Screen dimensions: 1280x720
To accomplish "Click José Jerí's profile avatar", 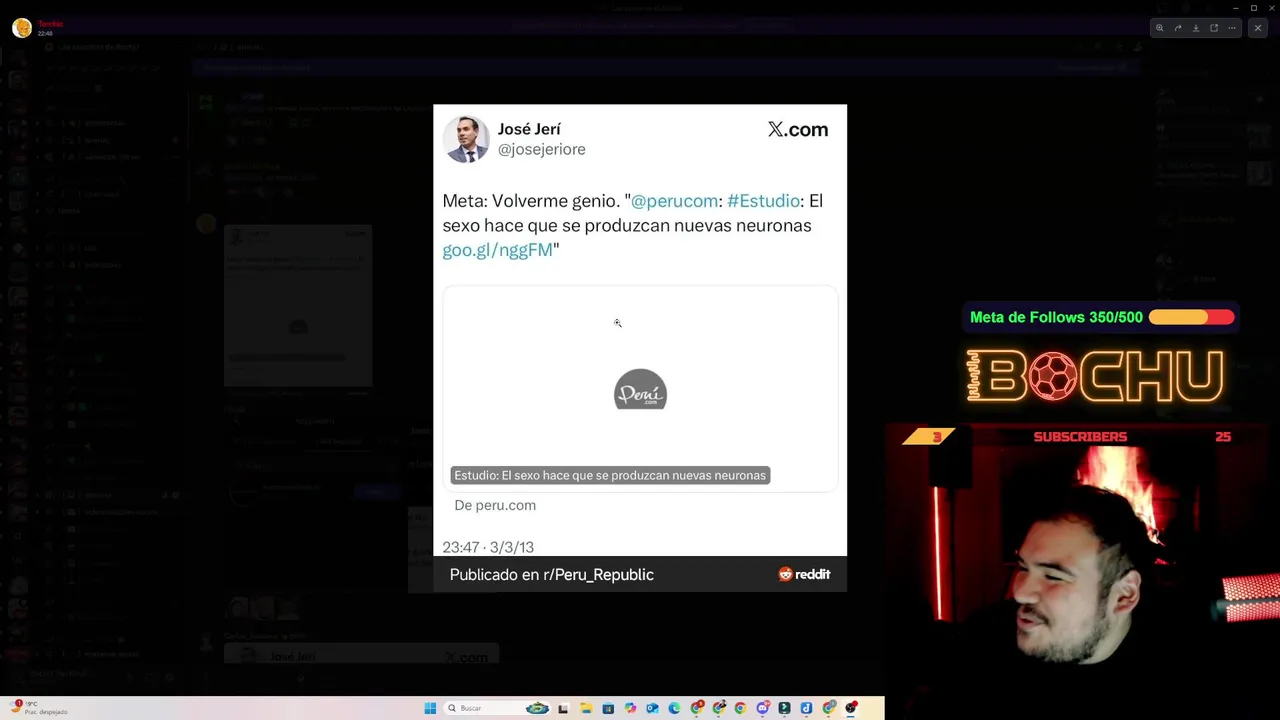I will (x=466, y=139).
